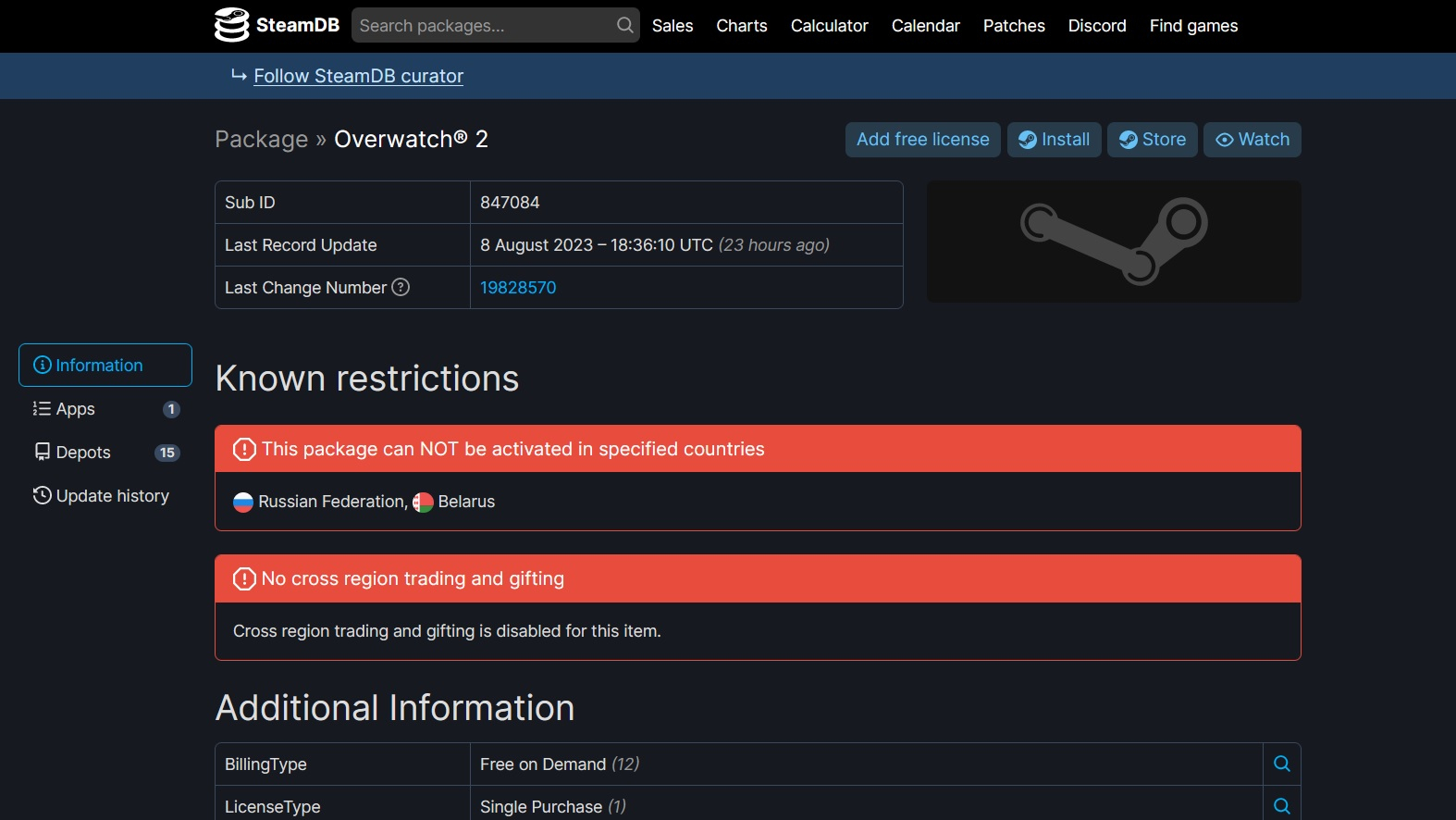This screenshot has height=820, width=1456.
Task: Click the Overwatch 2 package title
Action: pyautogui.click(x=411, y=139)
